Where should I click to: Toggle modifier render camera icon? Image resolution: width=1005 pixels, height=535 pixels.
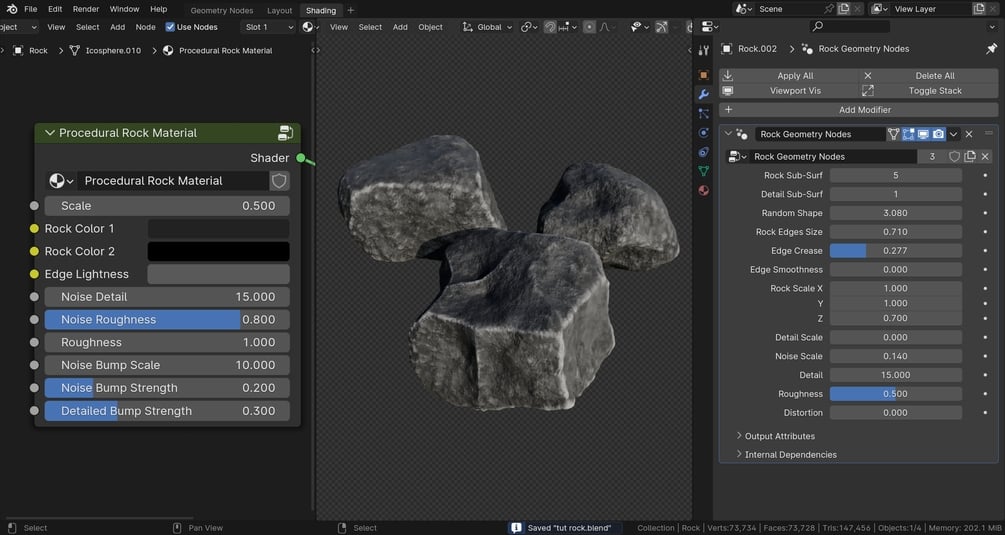point(938,134)
